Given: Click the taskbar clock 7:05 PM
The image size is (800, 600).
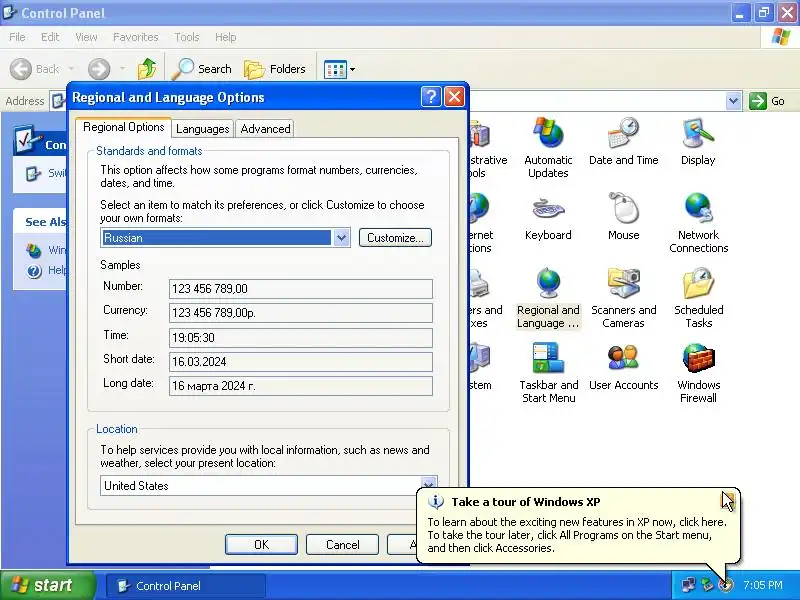Looking at the screenshot, I should pos(763,585).
